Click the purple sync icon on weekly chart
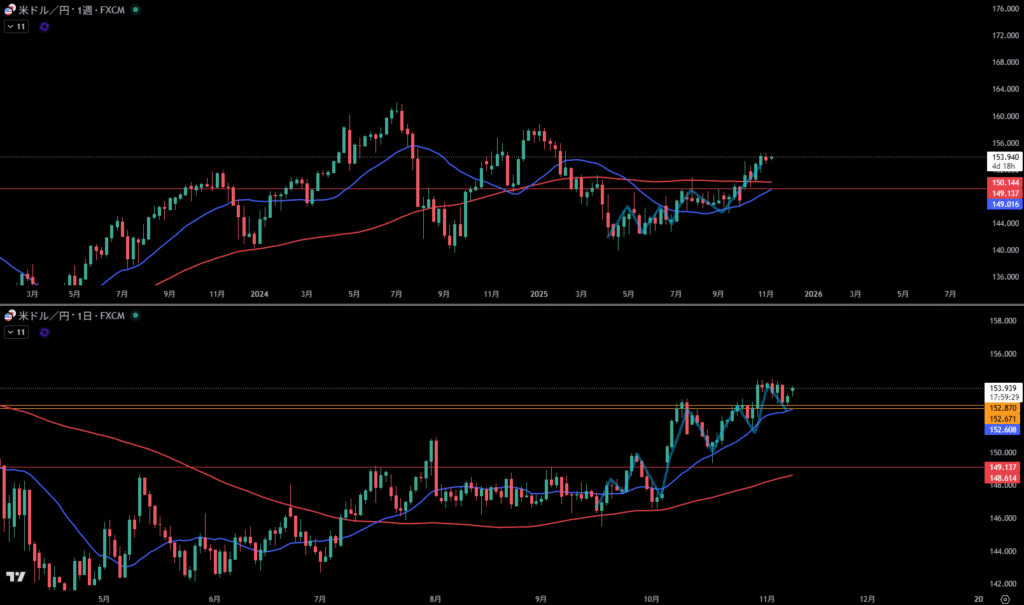This screenshot has width=1024, height=605. pos(44,27)
